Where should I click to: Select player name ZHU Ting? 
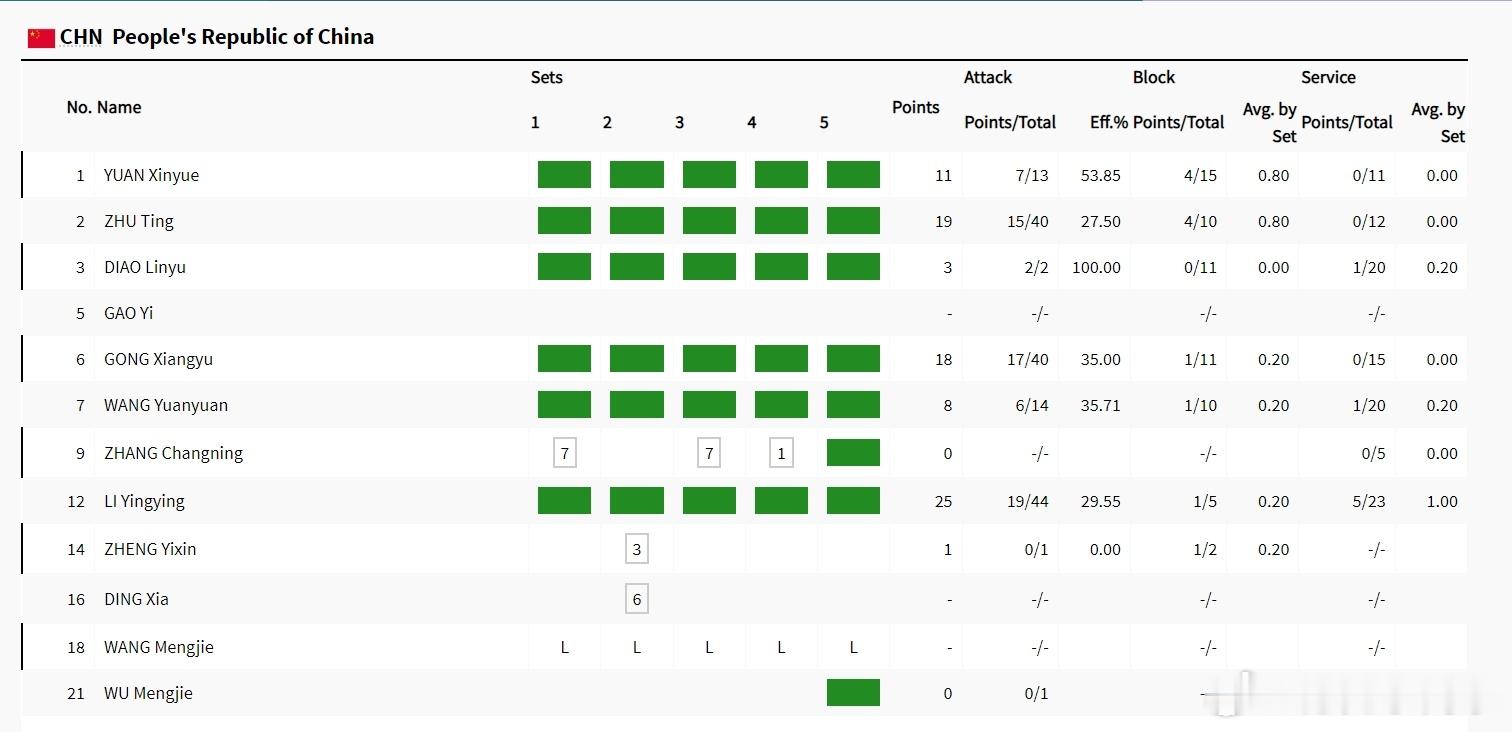pyautogui.click(x=139, y=221)
